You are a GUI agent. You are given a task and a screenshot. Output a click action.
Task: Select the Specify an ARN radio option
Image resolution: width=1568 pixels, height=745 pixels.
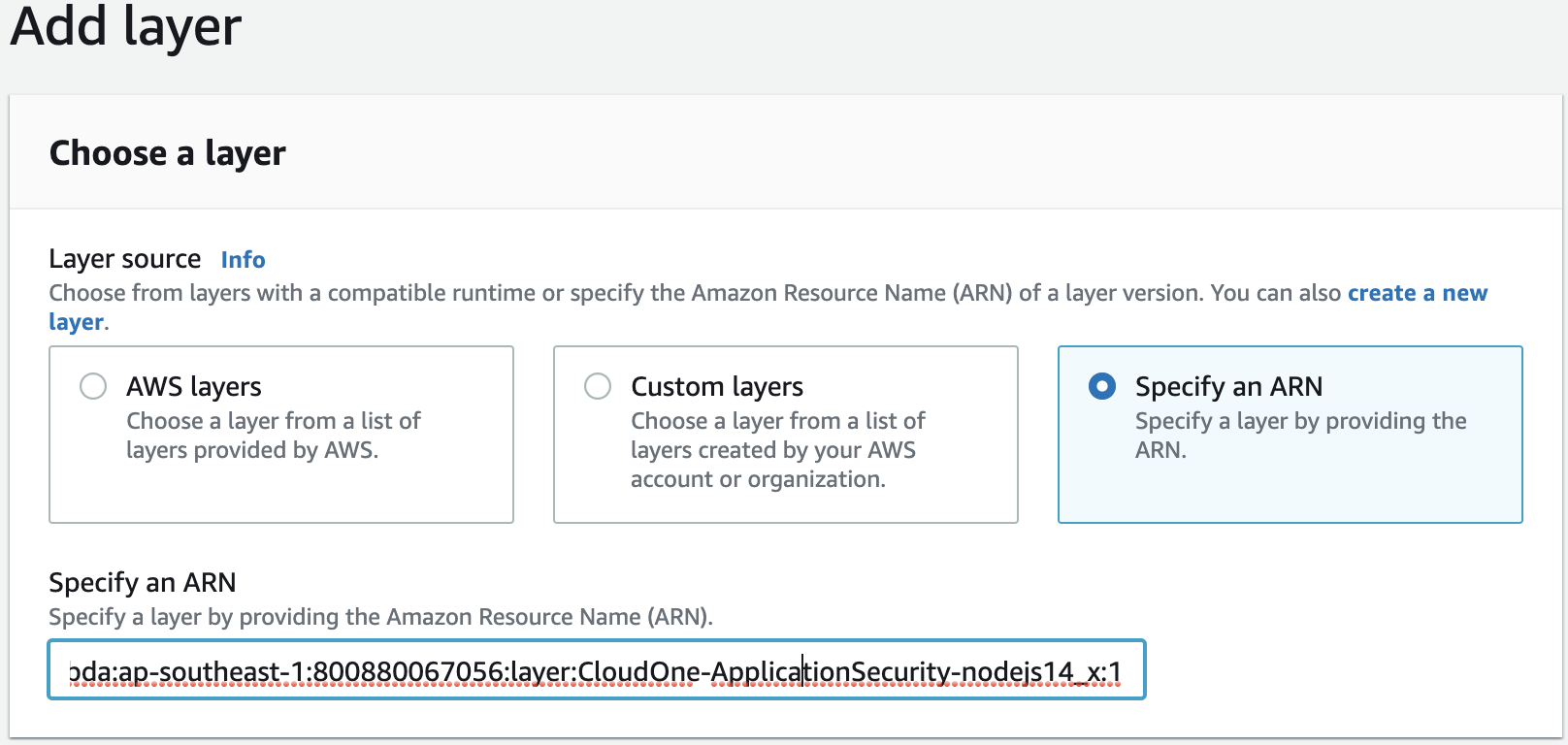tap(1102, 386)
